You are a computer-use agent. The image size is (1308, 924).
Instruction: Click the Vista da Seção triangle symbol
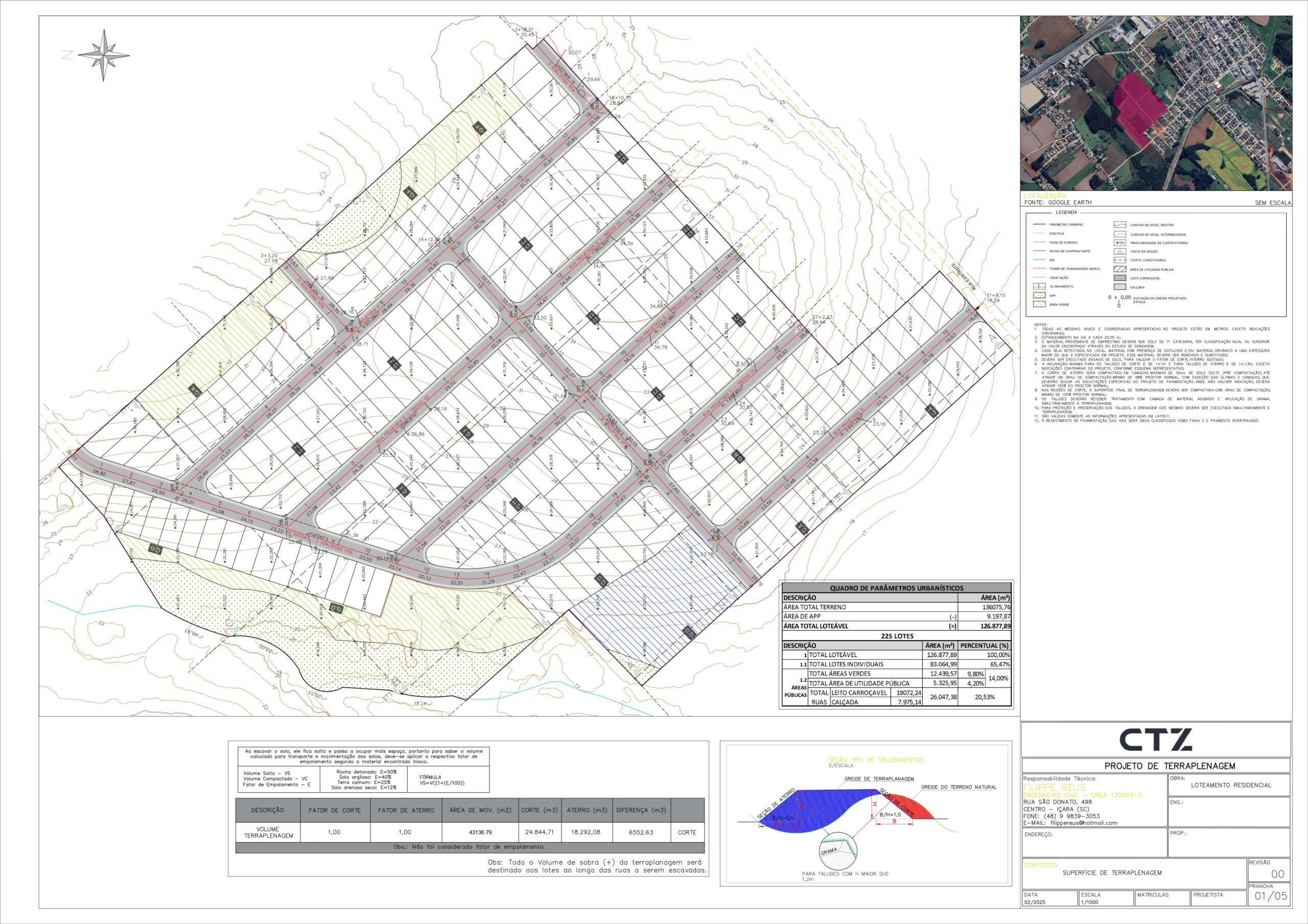coord(1119,251)
